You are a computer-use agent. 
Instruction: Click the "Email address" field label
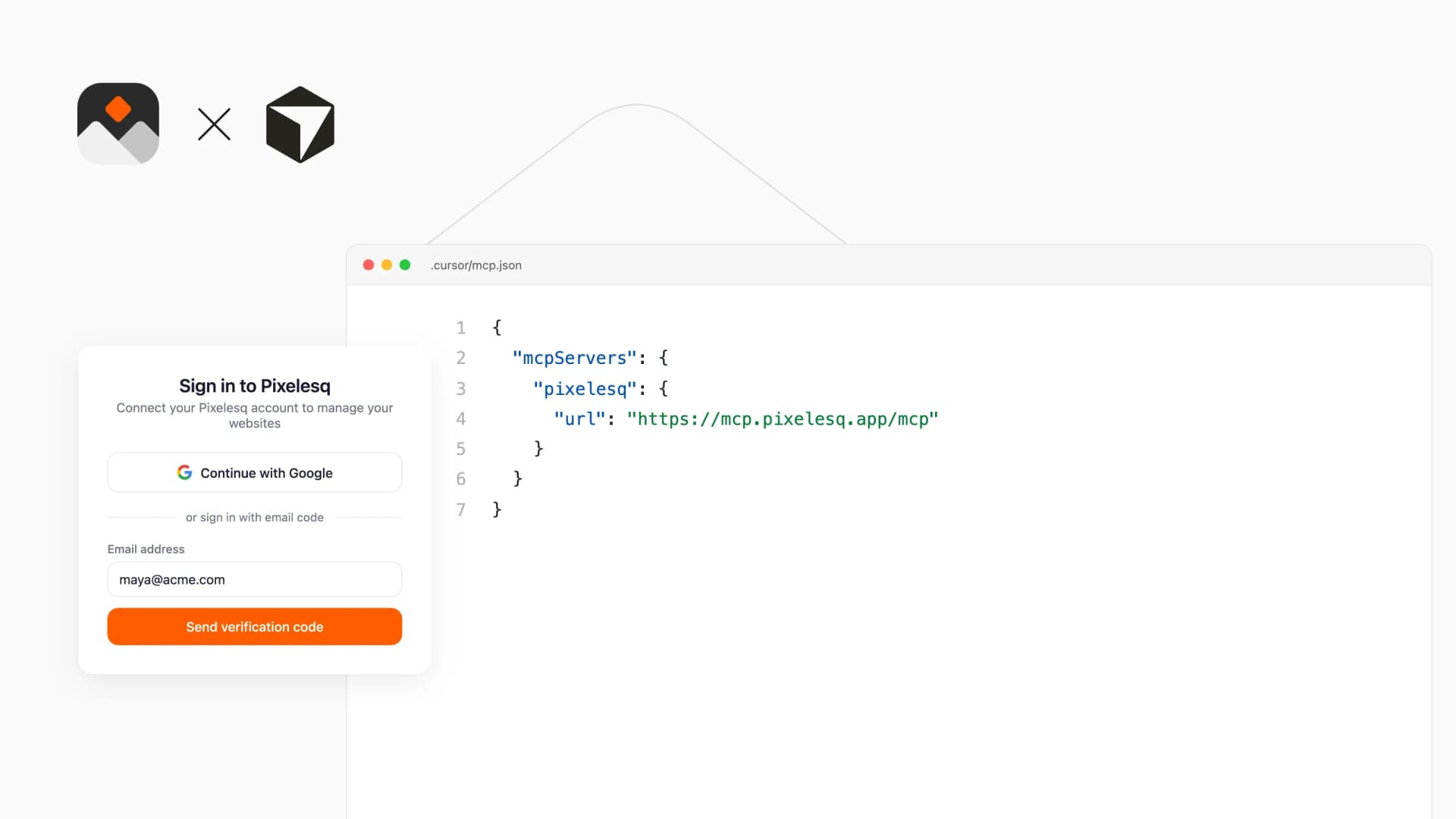(146, 549)
